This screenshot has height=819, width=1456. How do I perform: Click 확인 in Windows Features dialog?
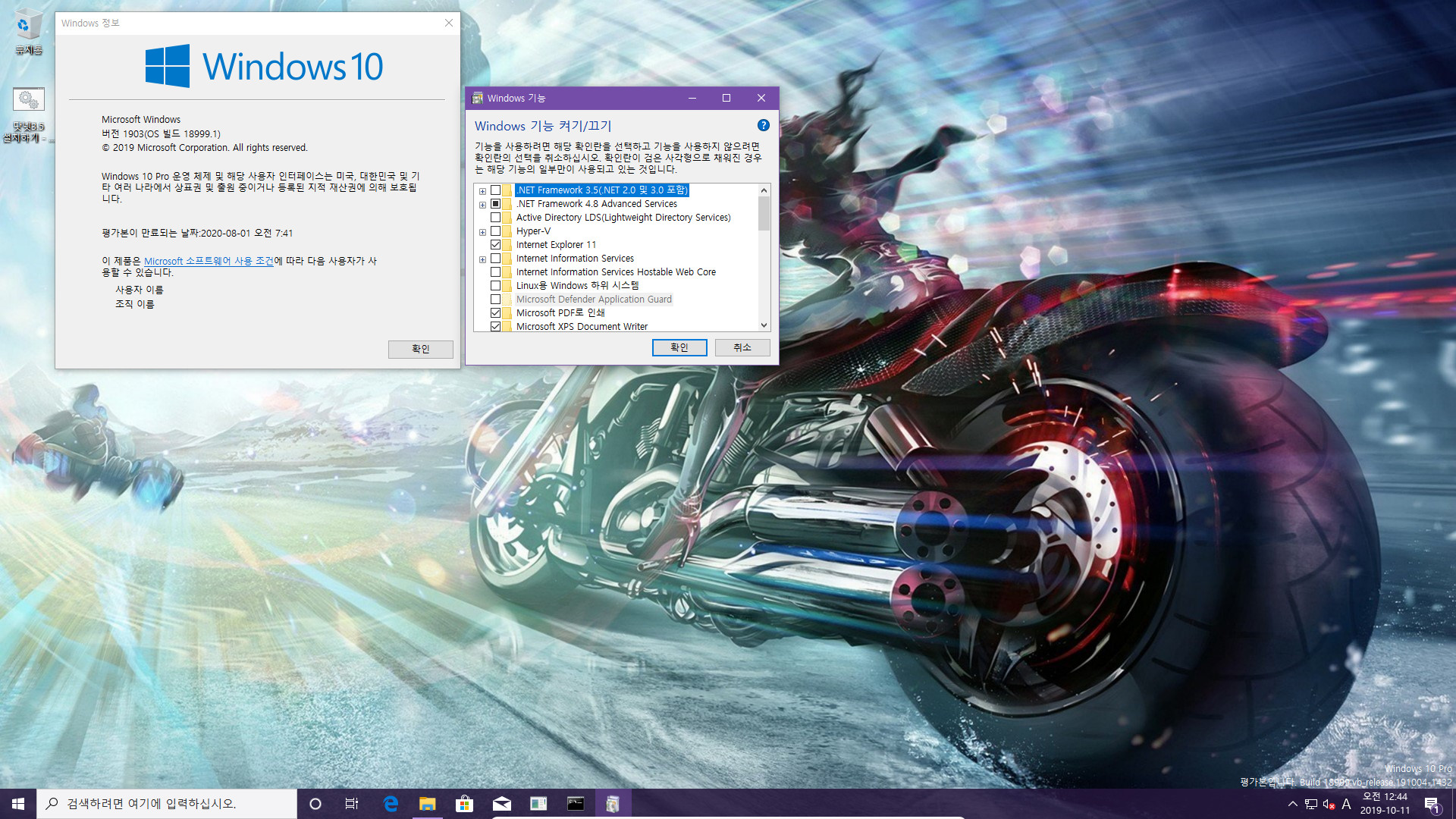[x=679, y=347]
